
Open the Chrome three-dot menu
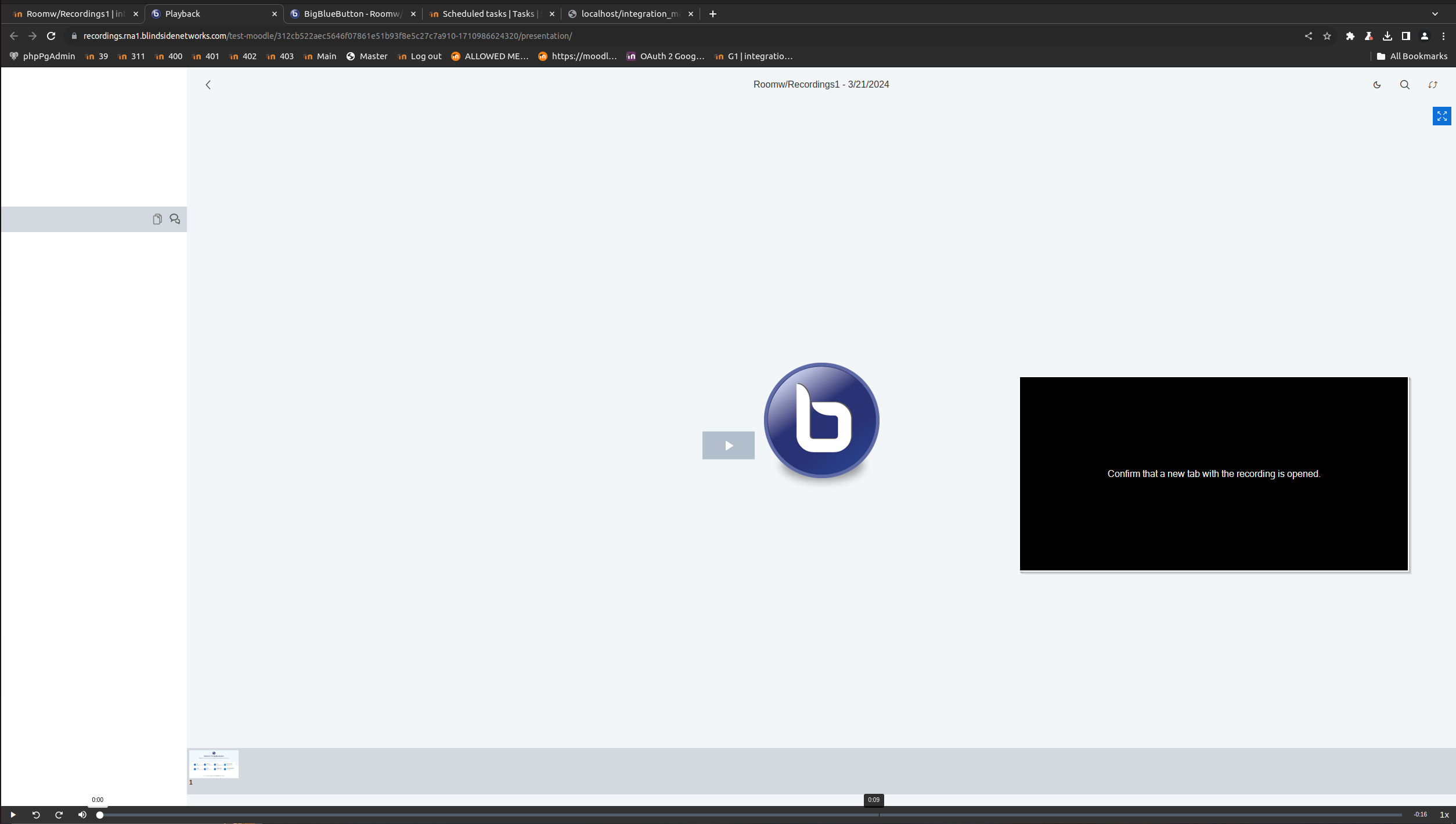click(x=1443, y=36)
